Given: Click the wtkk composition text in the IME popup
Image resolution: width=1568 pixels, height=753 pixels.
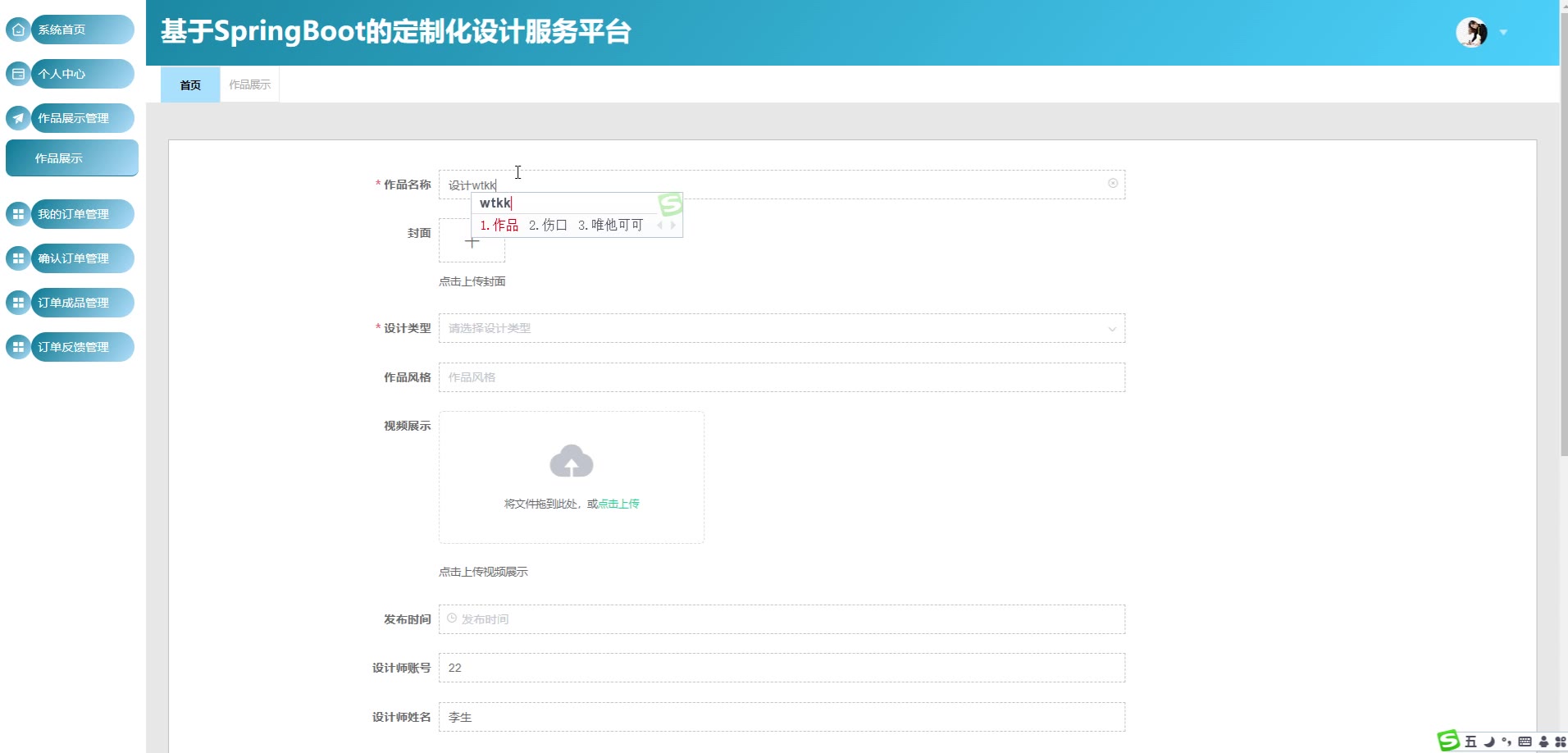Looking at the screenshot, I should coord(495,203).
